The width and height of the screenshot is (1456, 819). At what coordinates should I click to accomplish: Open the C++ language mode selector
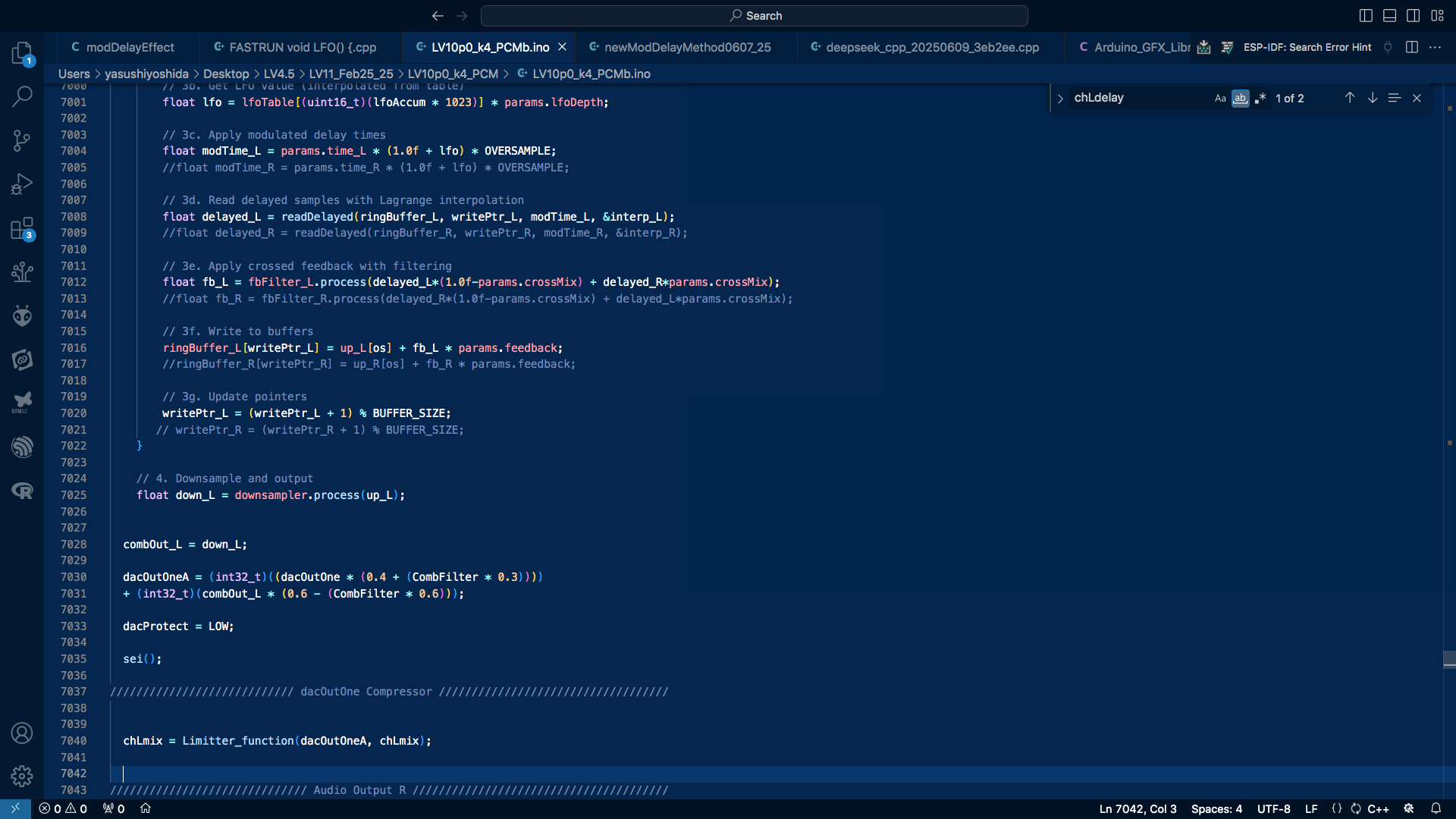1378,808
